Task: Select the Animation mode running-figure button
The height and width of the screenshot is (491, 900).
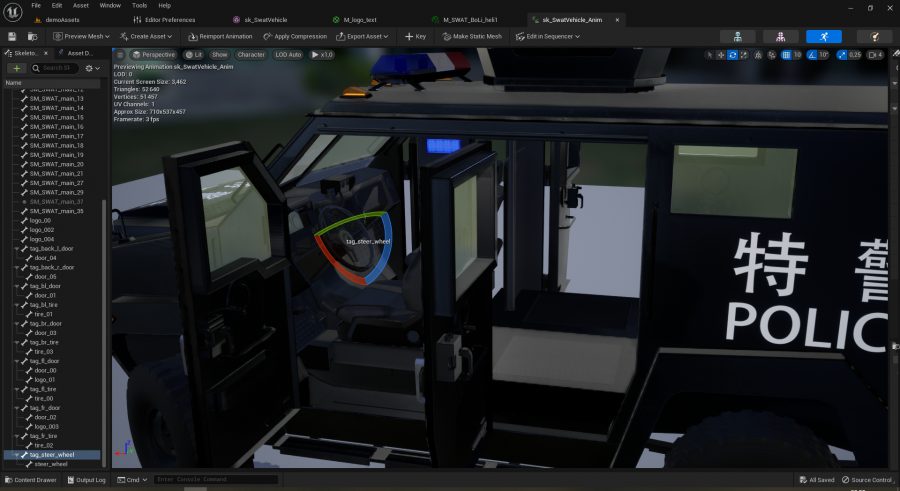Action: (x=824, y=37)
